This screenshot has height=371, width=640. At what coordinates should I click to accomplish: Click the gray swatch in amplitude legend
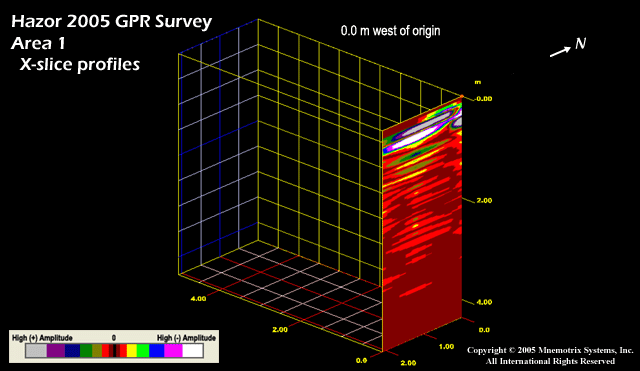click(36, 351)
